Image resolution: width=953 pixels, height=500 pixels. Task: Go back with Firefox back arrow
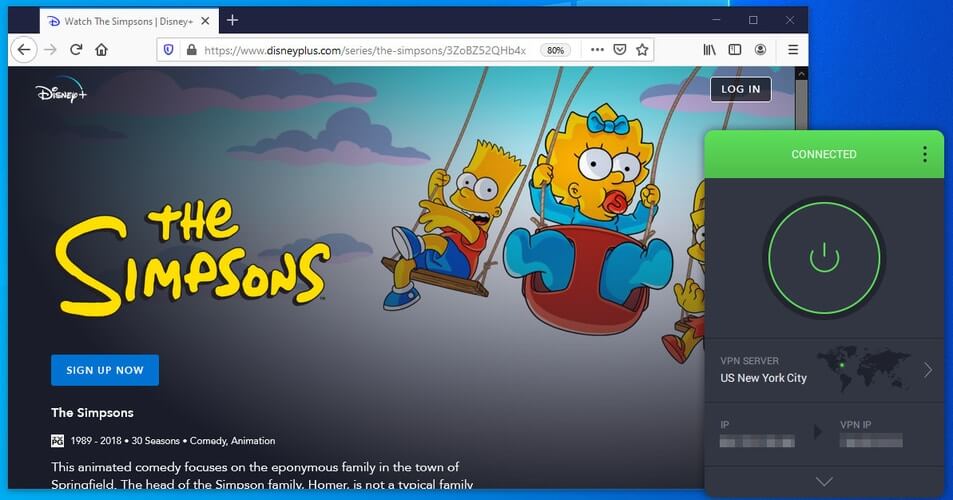tap(24, 50)
